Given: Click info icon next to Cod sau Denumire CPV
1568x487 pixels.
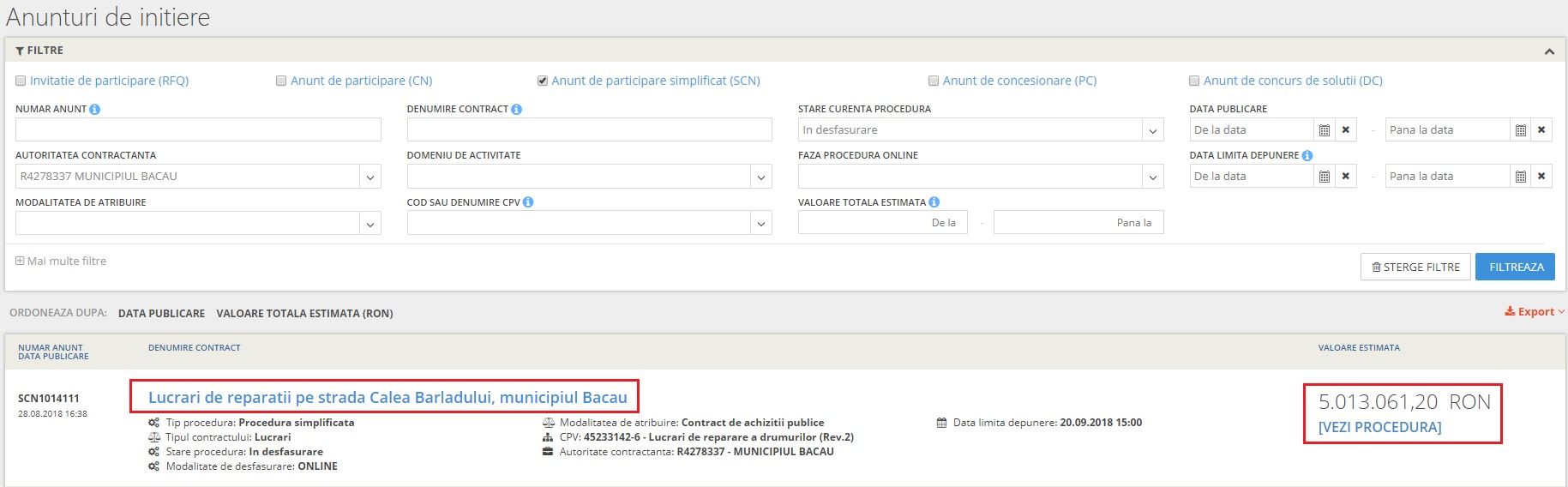Looking at the screenshot, I should click(x=528, y=202).
